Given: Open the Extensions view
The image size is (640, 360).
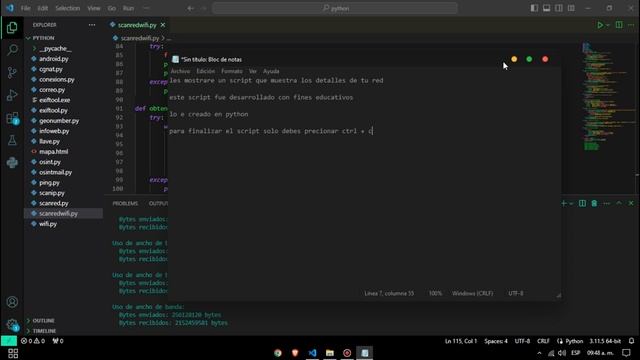Looking at the screenshot, I should click(x=12, y=118).
